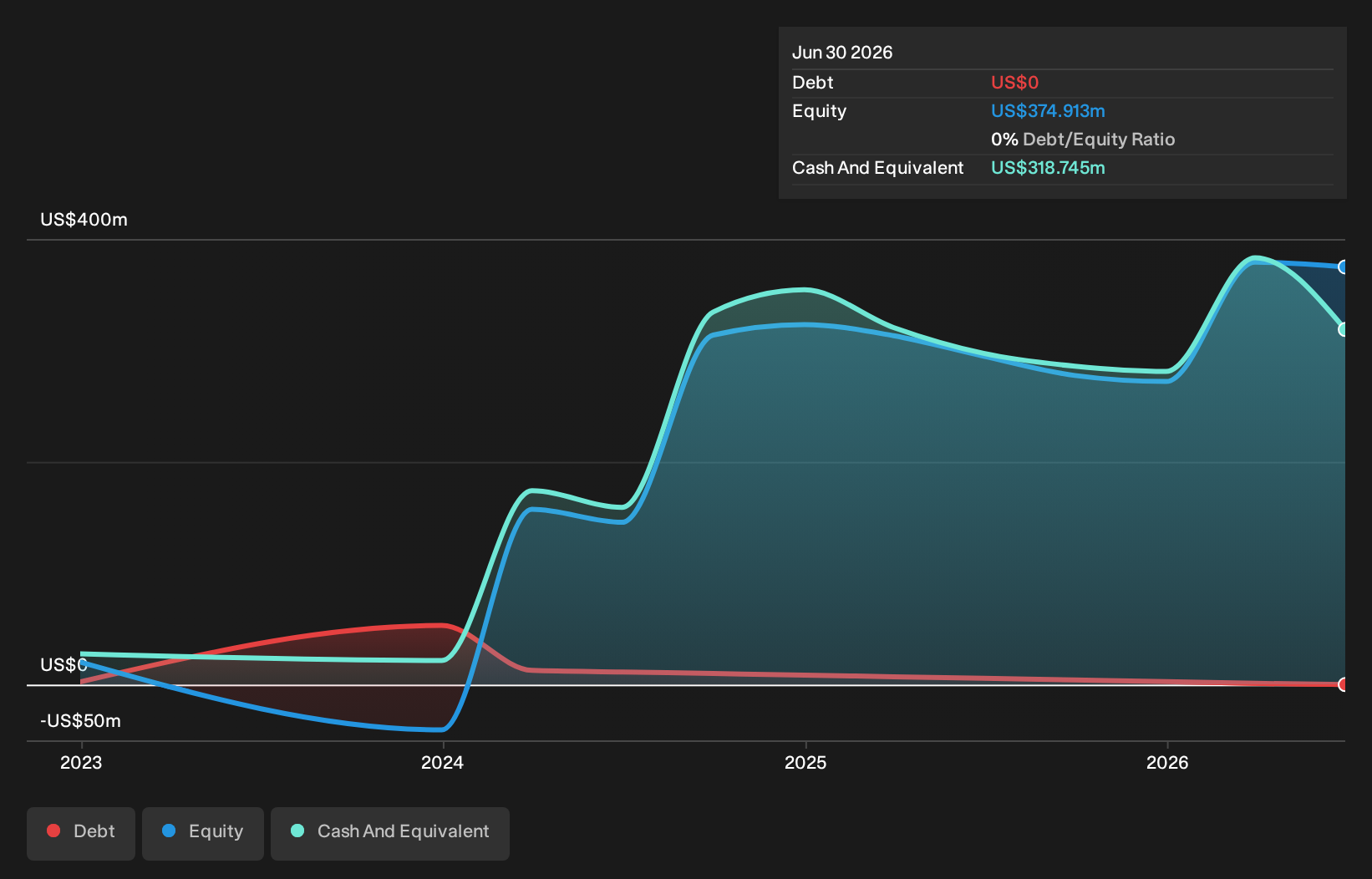Image resolution: width=1372 pixels, height=879 pixels.
Task: Click the teal Cash endpoint marker
Action: tap(1343, 329)
